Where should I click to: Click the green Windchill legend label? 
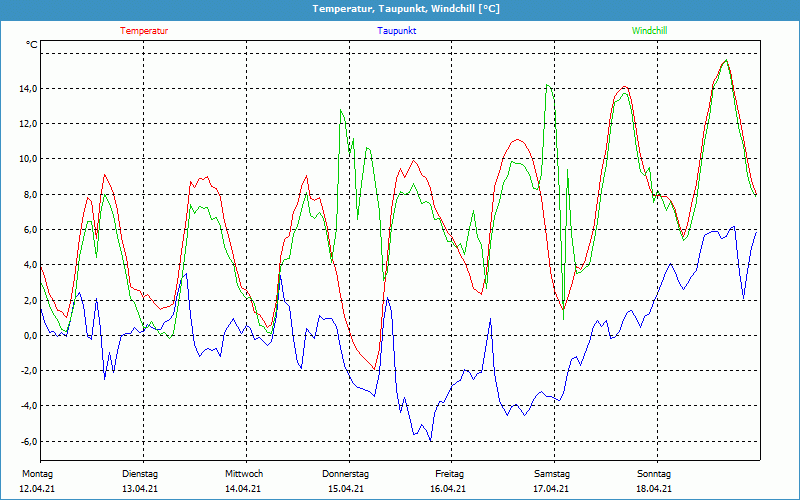tap(649, 31)
